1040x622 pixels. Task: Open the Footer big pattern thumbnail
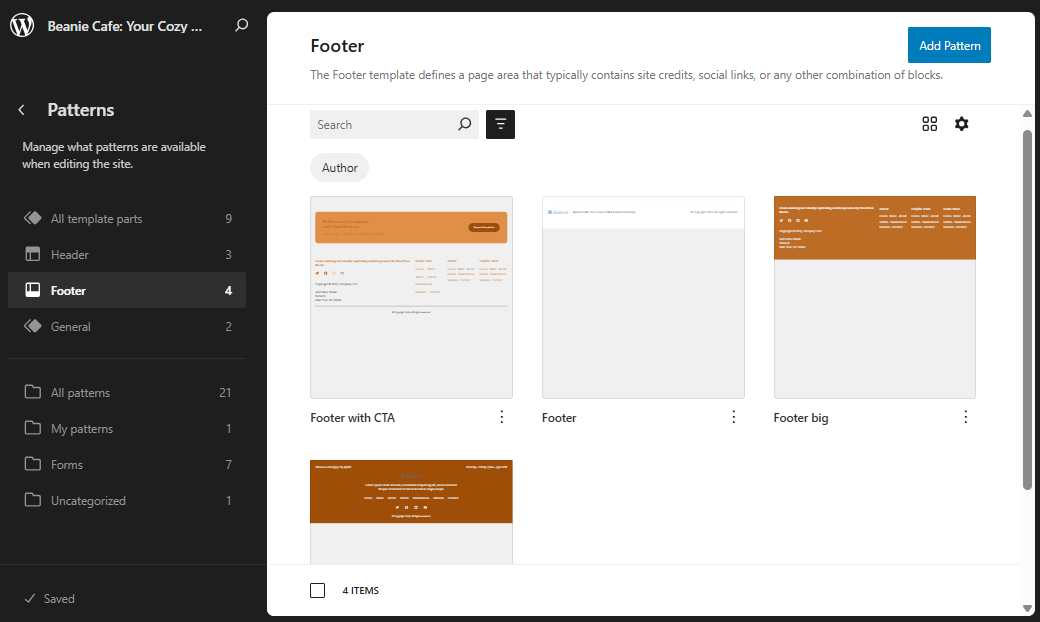coord(874,297)
